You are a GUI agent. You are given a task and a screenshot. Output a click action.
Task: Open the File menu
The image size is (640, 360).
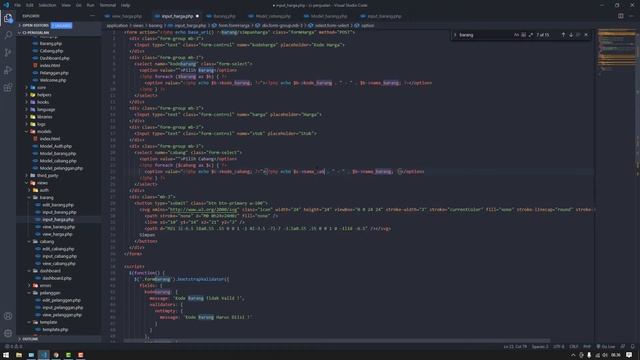(x=18, y=5)
